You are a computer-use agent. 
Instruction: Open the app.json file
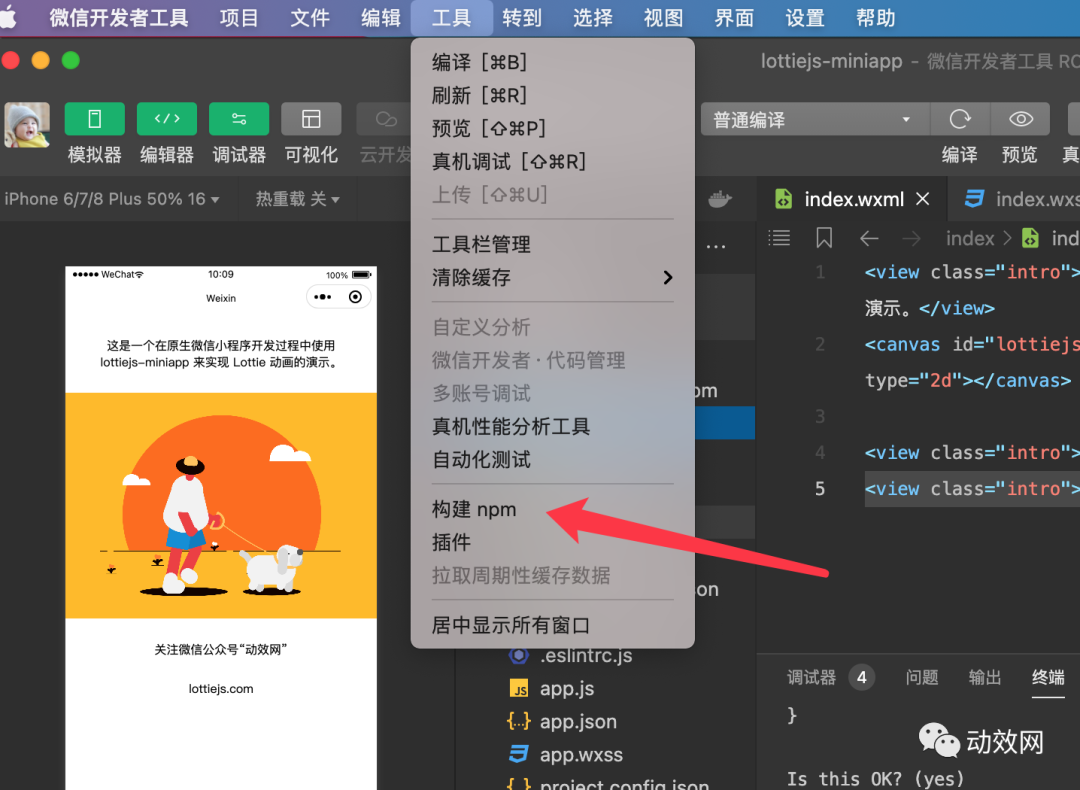[x=577, y=722]
